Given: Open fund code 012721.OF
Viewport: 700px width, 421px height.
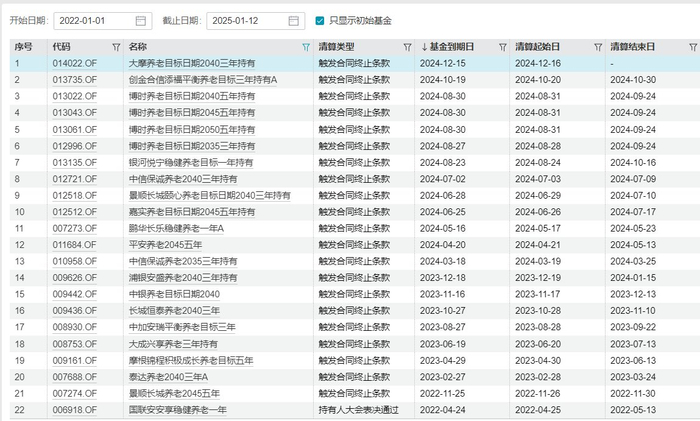Looking at the screenshot, I should (x=75, y=179).
